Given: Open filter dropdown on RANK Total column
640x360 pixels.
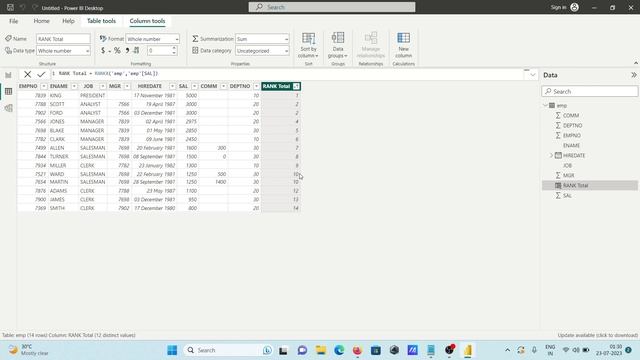Looking at the screenshot, I should [296, 86].
